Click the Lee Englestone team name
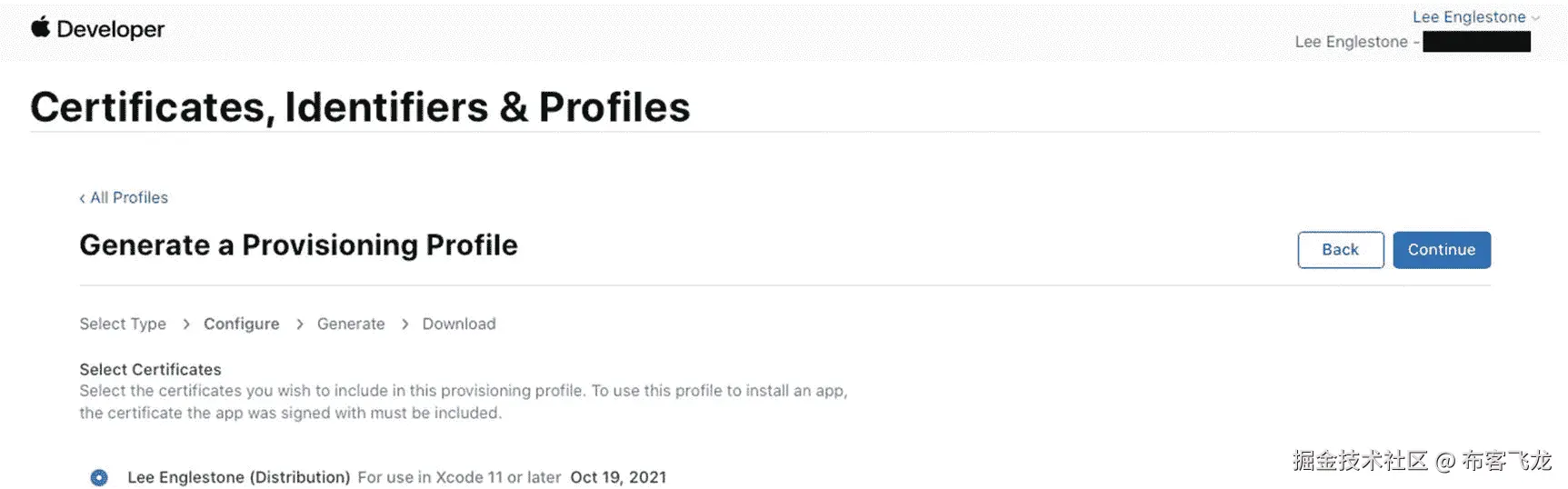 click(x=1351, y=42)
